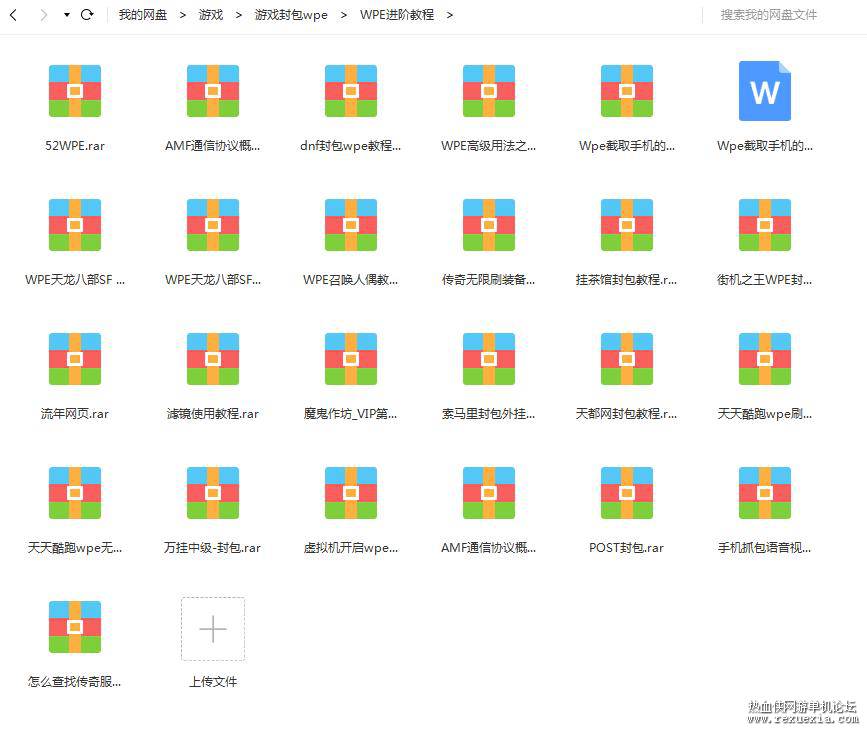Select 传奇无限刷装备... archive icon

click(489, 225)
